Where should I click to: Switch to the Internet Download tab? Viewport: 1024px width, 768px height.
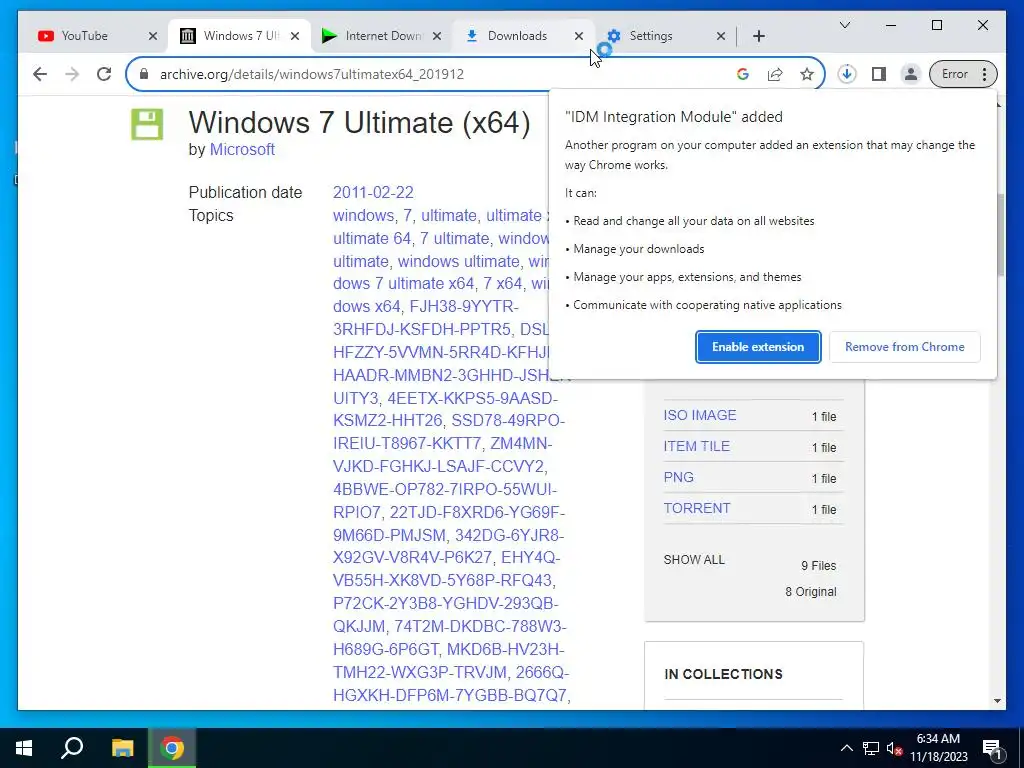coord(383,36)
